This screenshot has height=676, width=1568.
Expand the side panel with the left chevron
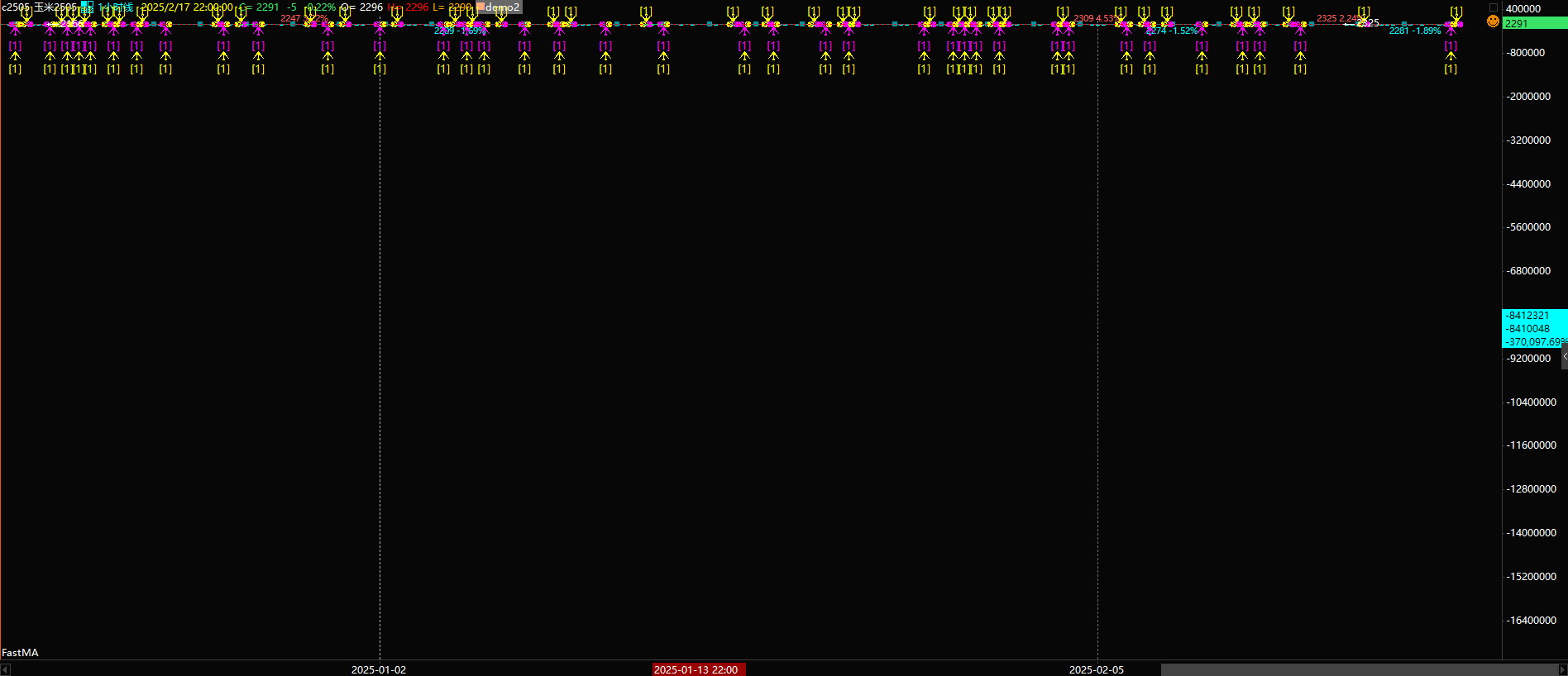pos(1564,356)
